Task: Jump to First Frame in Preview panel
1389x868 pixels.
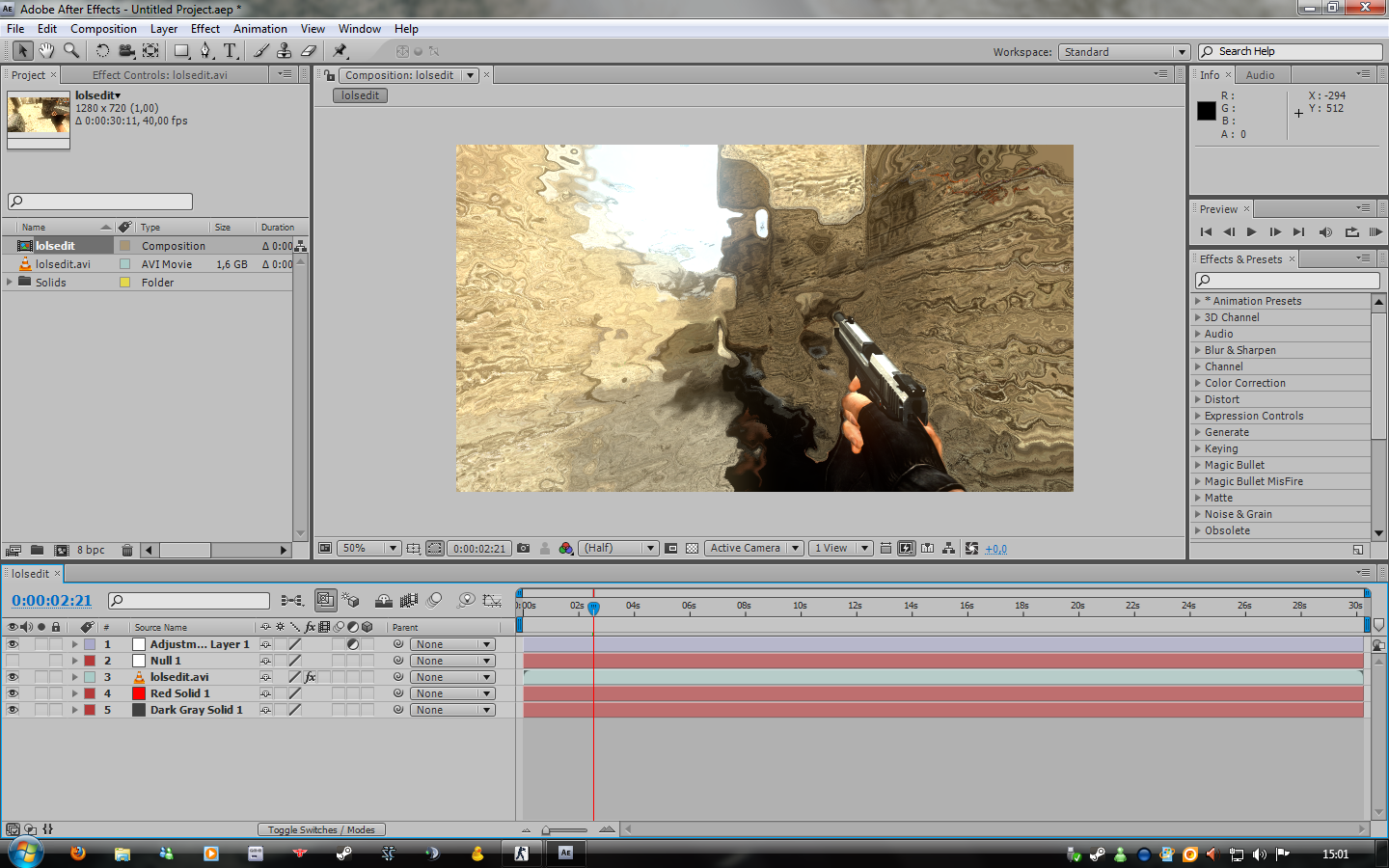Action: click(x=1206, y=231)
